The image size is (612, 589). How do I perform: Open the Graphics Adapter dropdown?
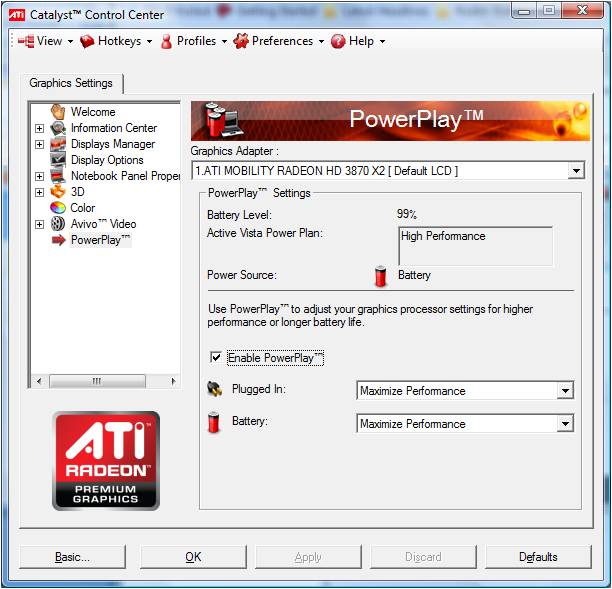576,171
